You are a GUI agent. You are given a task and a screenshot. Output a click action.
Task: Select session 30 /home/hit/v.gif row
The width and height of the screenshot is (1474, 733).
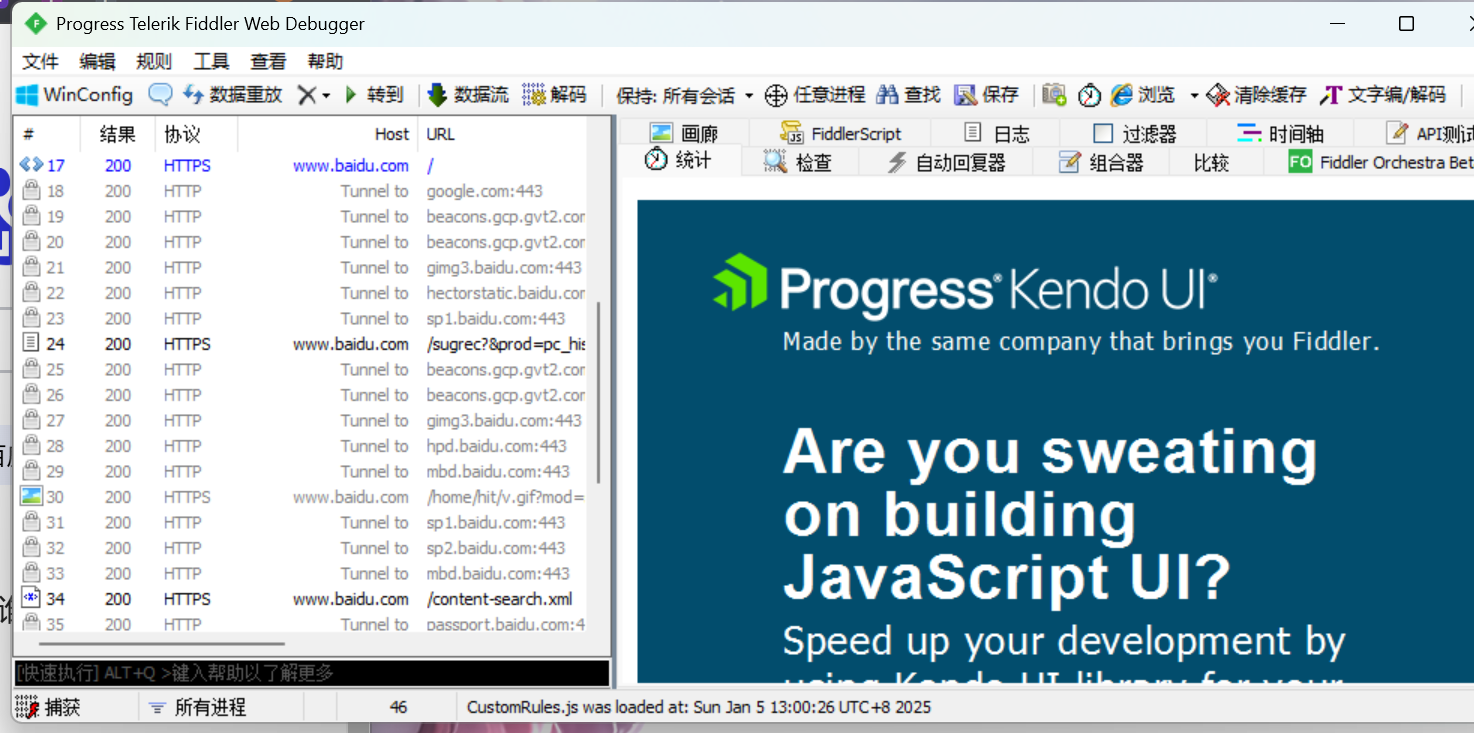(x=302, y=497)
